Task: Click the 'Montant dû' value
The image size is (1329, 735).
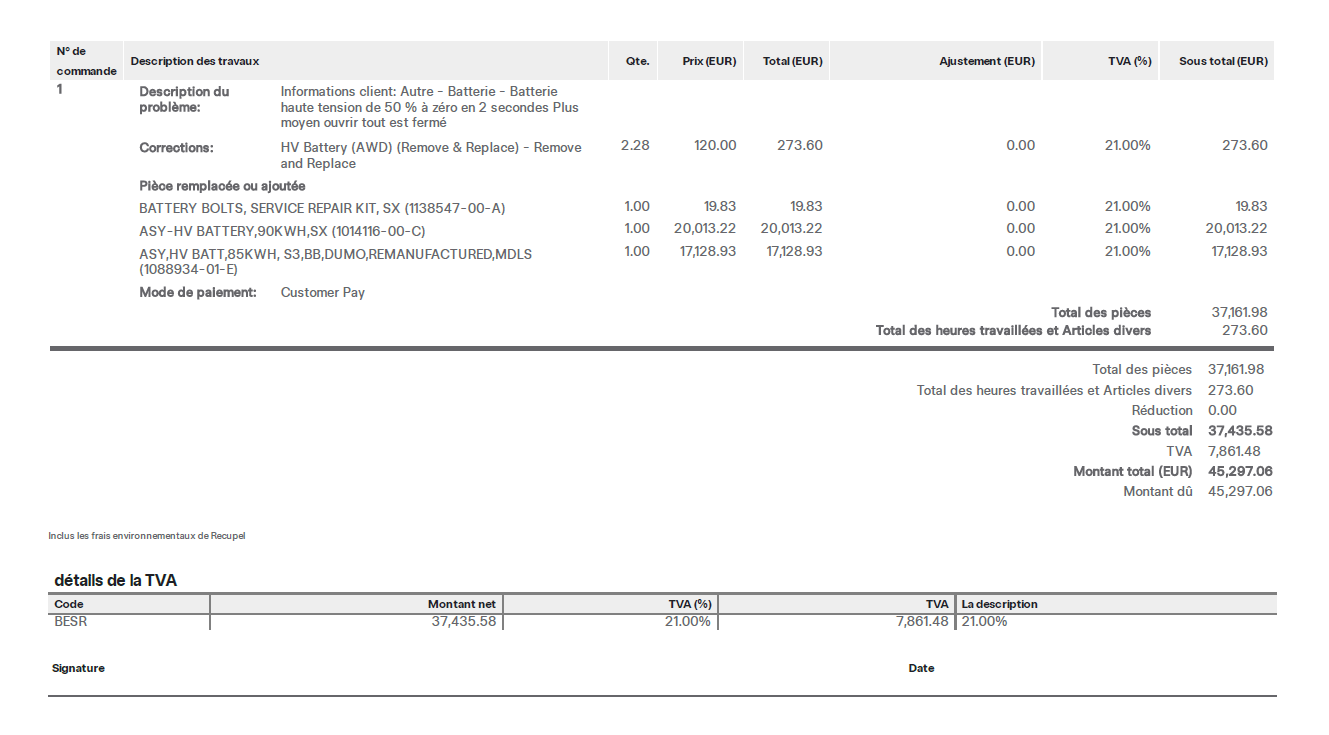Action: tap(1240, 491)
